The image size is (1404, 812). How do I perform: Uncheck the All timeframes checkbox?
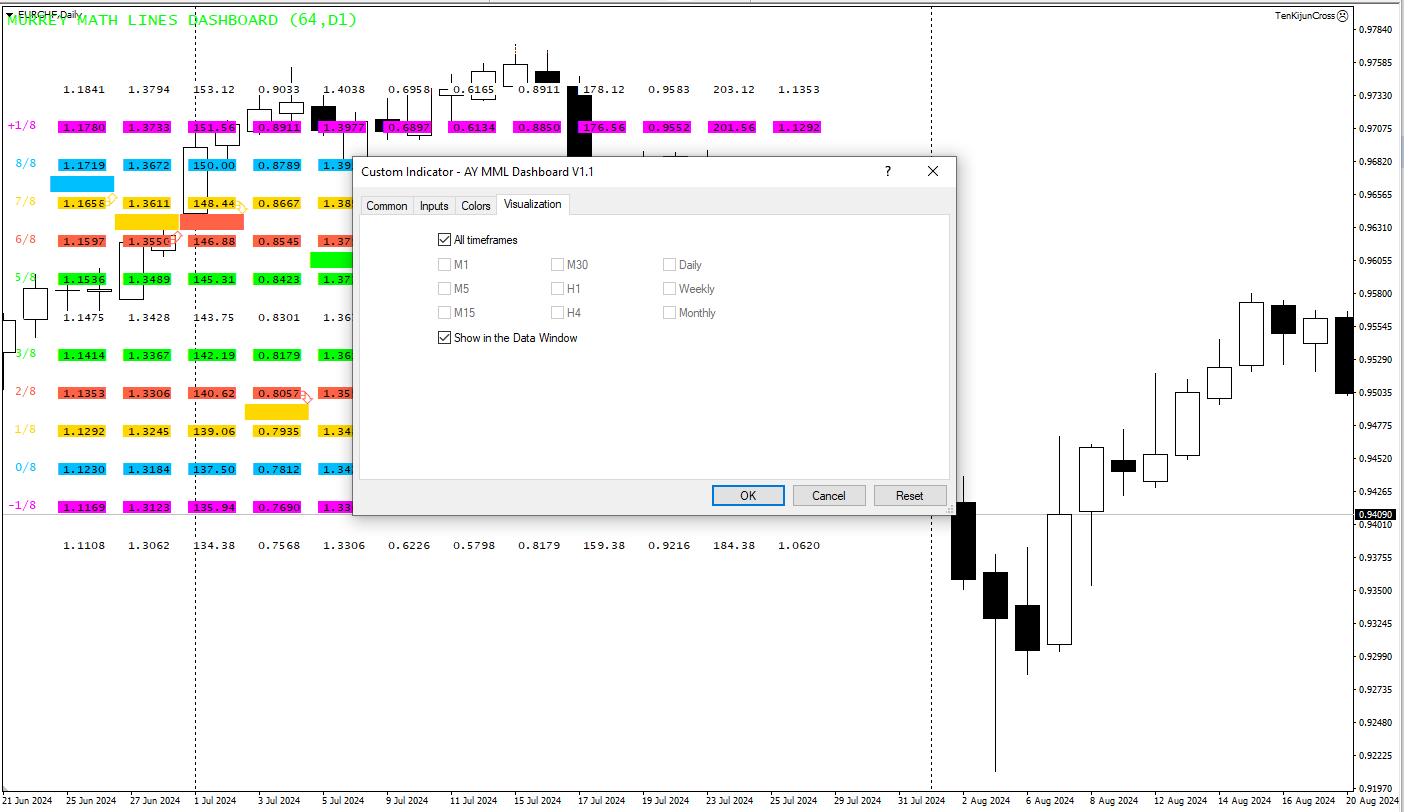point(445,240)
